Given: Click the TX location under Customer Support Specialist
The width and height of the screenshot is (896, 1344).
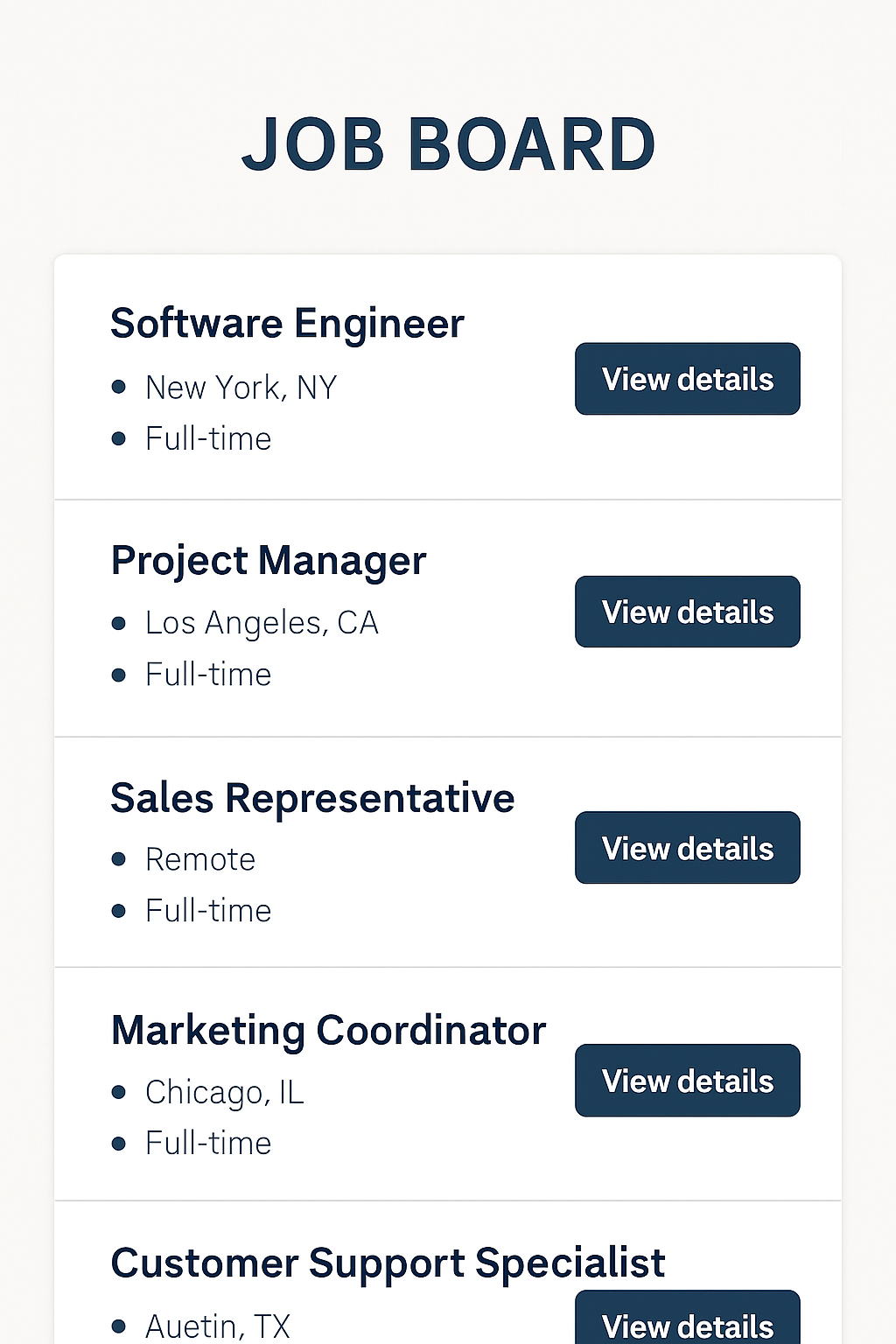Looking at the screenshot, I should [217, 1326].
